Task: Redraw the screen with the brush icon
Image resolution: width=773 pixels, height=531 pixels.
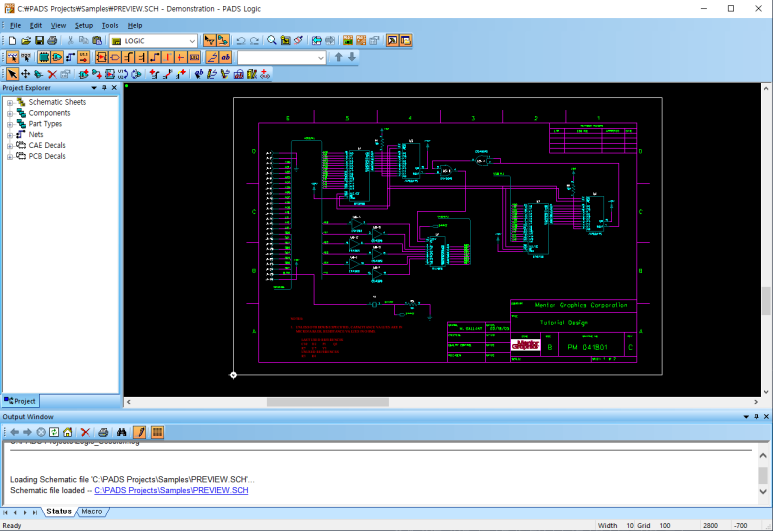Action: (298, 40)
